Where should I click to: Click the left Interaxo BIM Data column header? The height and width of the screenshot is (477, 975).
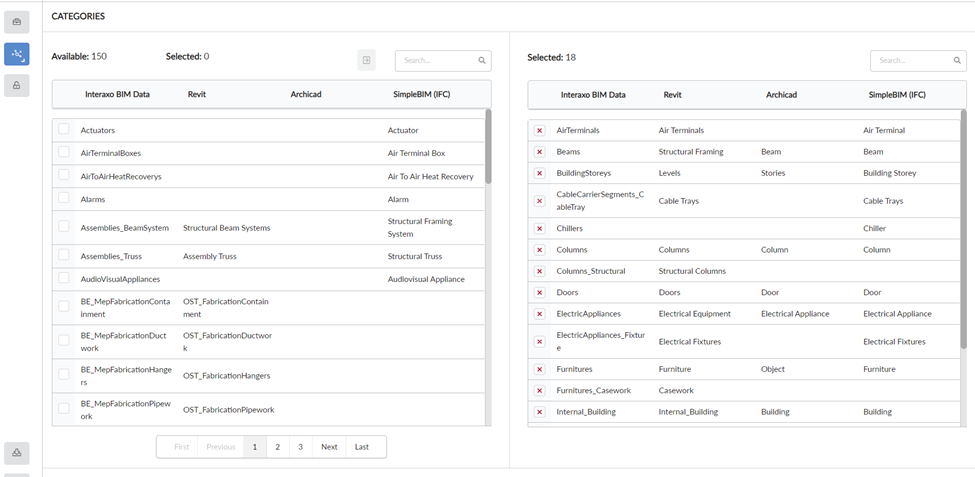click(118, 95)
